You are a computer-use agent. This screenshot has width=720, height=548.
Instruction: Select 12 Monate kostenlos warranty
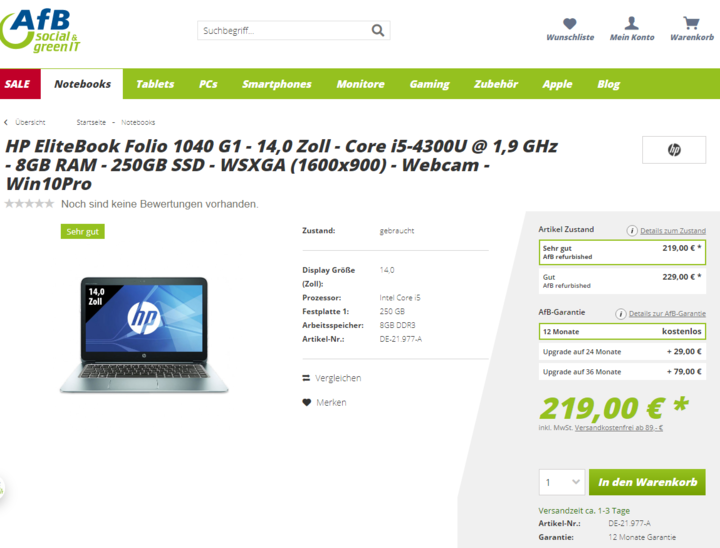pyautogui.click(x=622, y=331)
